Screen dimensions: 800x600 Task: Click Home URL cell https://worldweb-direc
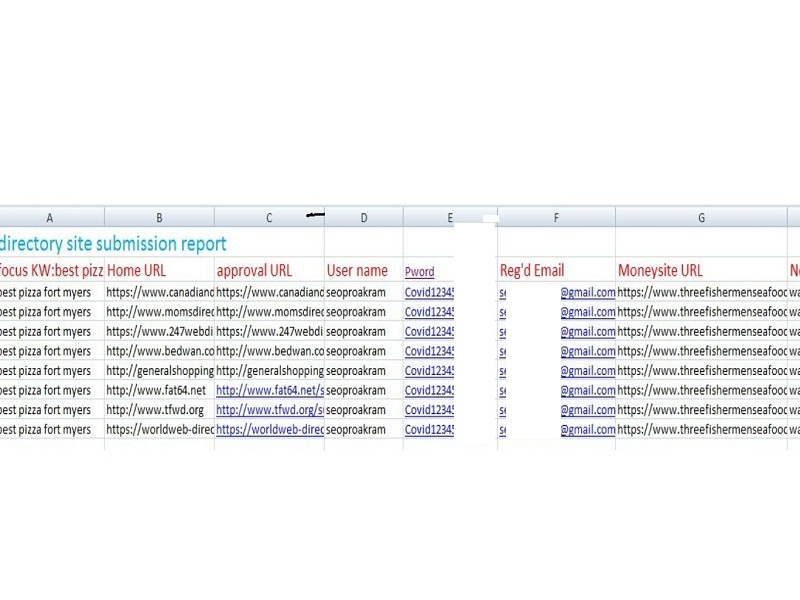point(160,430)
